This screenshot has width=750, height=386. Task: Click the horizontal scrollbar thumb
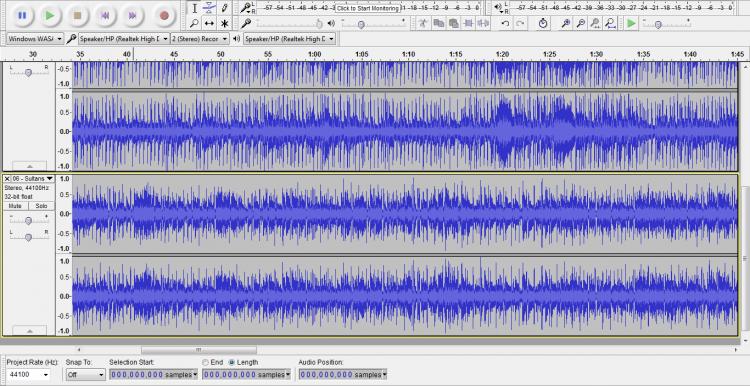click(199, 350)
